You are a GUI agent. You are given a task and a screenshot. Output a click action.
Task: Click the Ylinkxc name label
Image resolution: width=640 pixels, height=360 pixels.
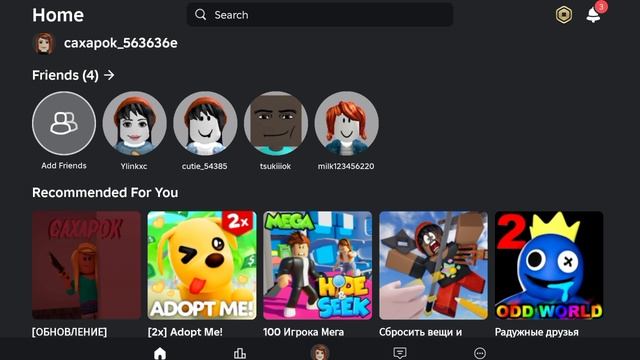[x=134, y=166]
